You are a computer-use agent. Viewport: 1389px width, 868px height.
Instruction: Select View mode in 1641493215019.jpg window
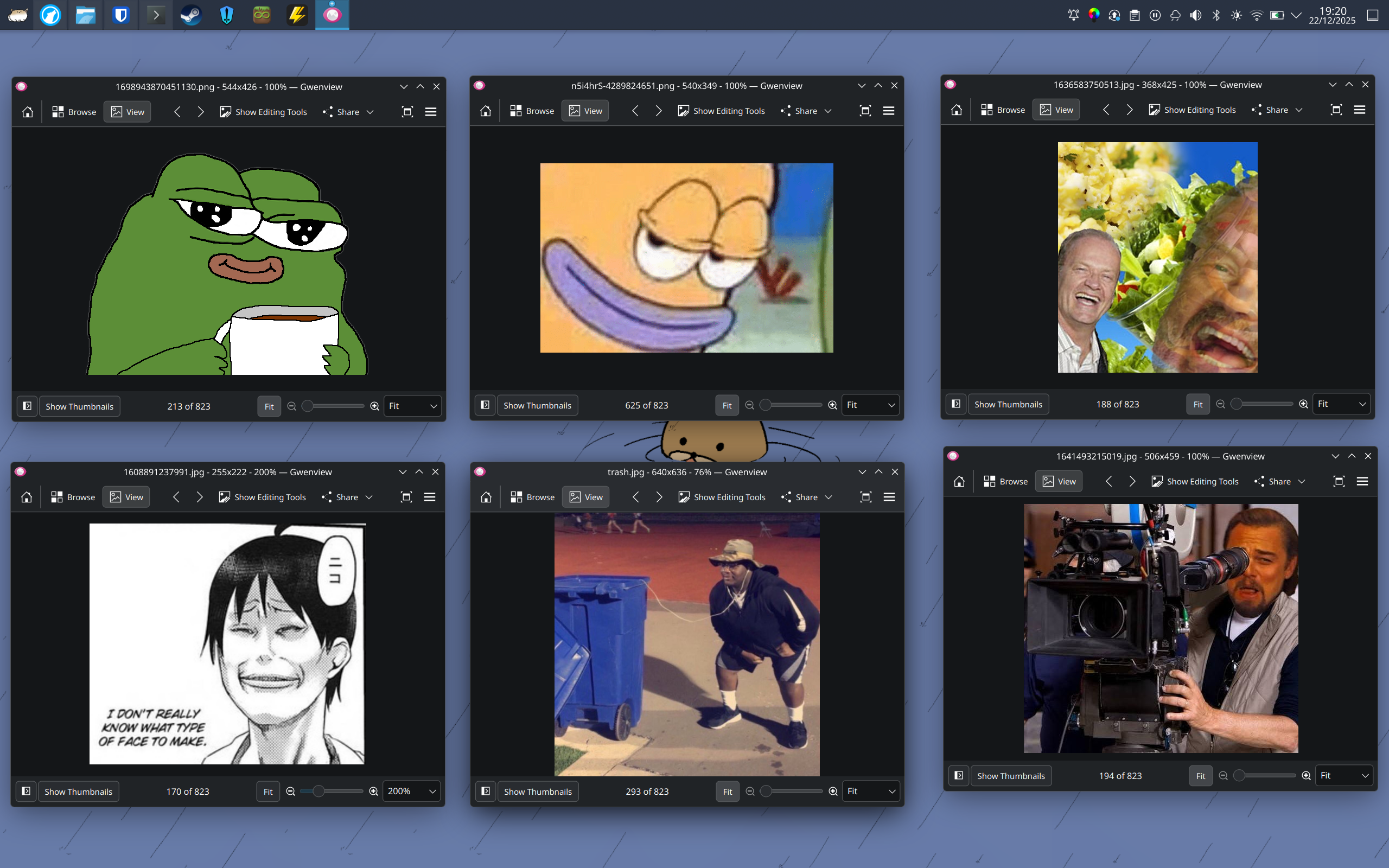coord(1059,481)
